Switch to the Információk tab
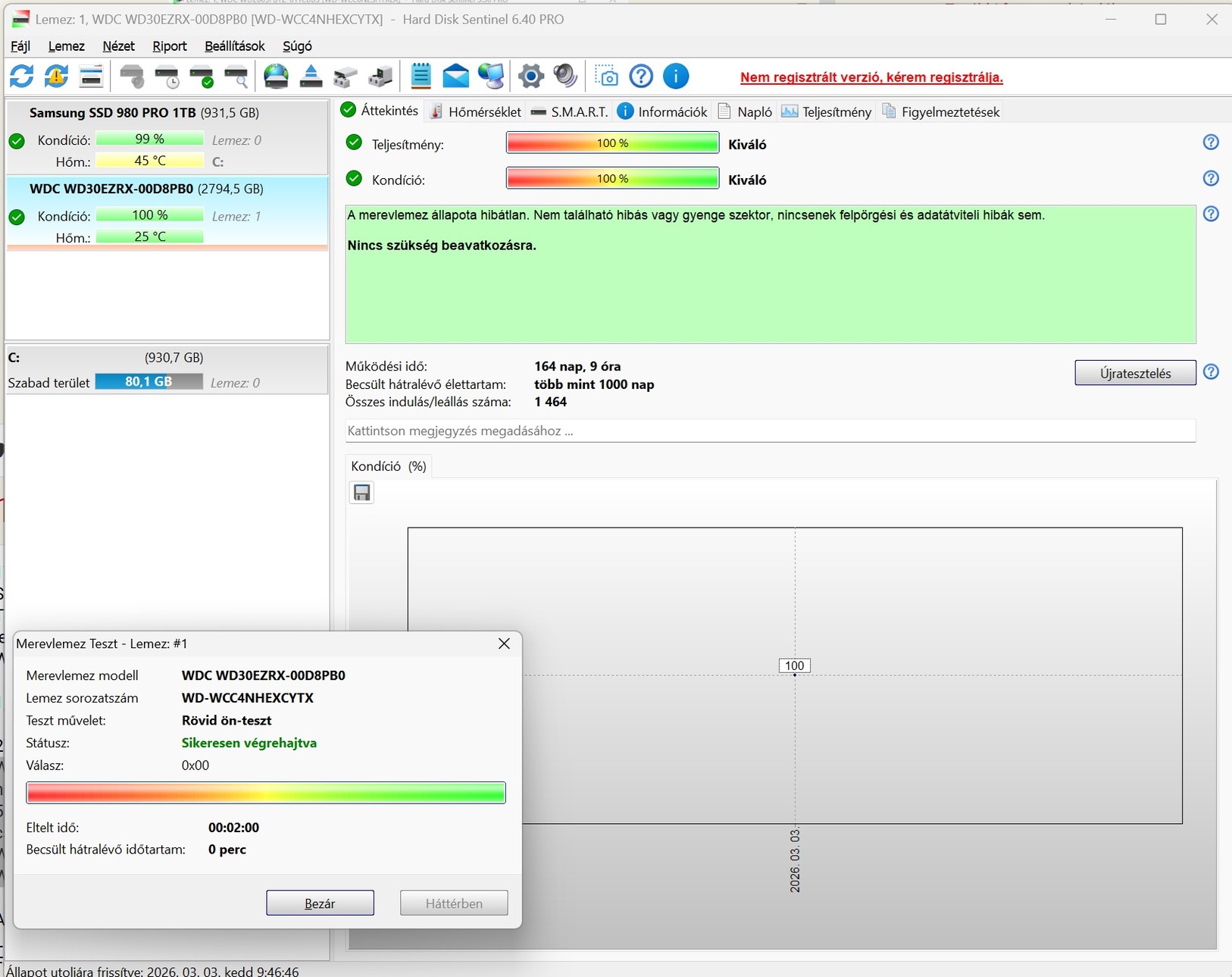The height and width of the screenshot is (977, 1232). coord(662,111)
